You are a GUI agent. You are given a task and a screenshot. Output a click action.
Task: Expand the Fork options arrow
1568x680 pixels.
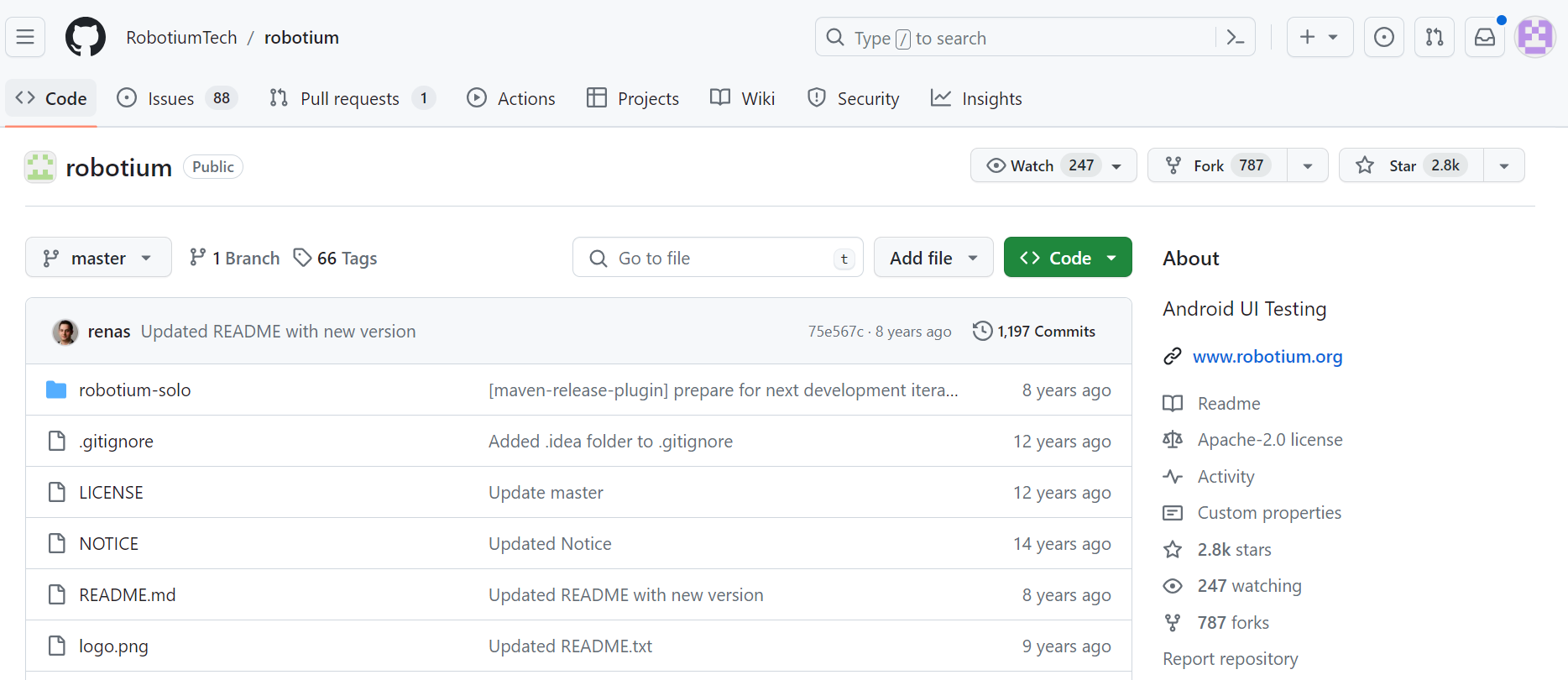1308,165
